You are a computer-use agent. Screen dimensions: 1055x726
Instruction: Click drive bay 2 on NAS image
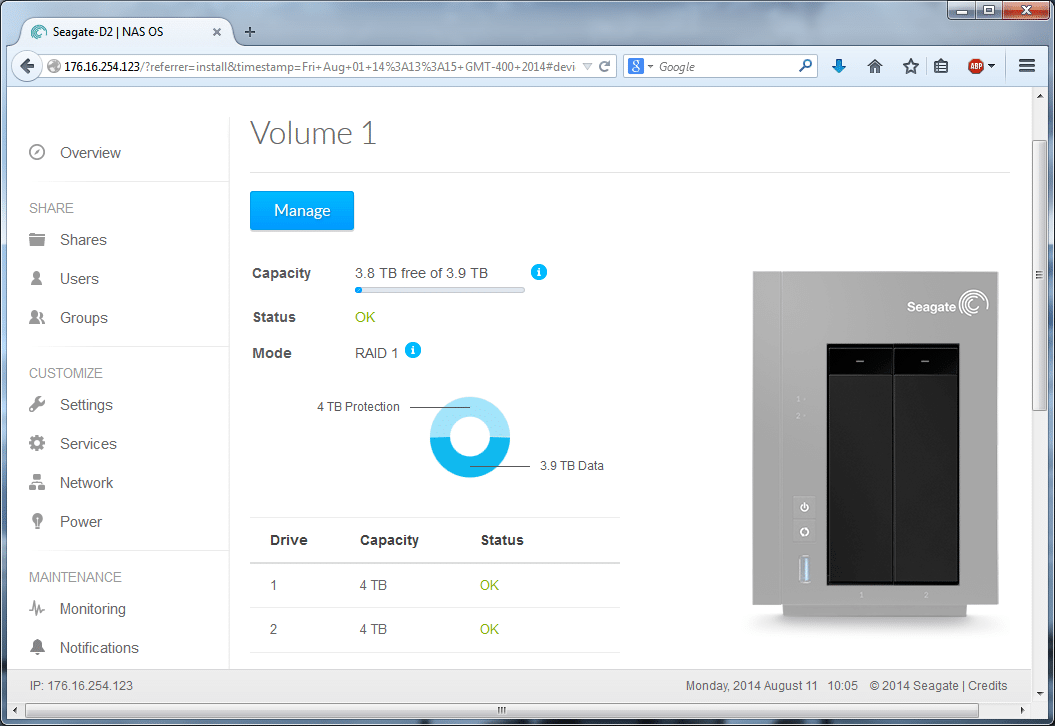click(x=926, y=464)
